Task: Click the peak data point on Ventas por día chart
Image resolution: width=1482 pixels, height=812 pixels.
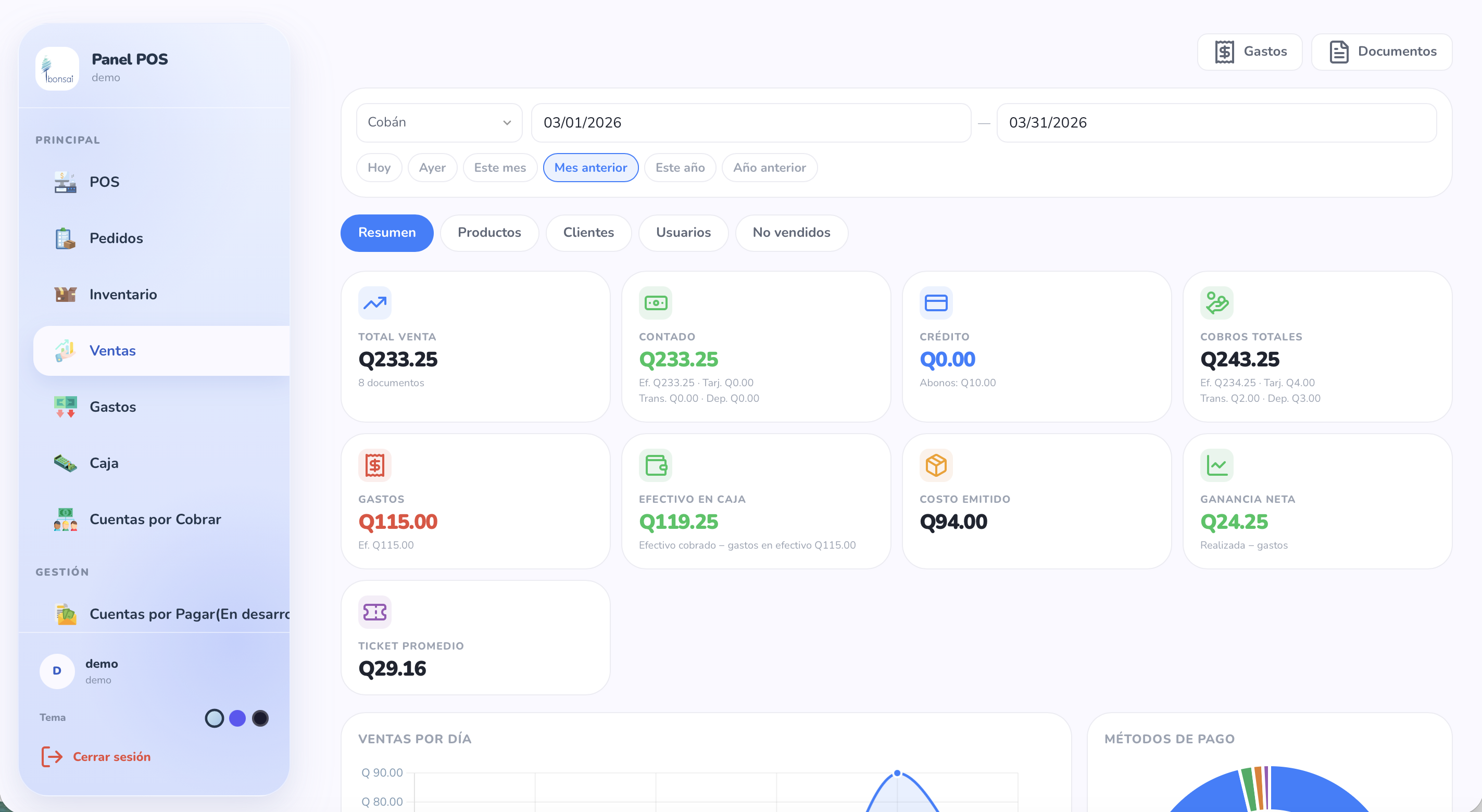Action: click(x=897, y=773)
